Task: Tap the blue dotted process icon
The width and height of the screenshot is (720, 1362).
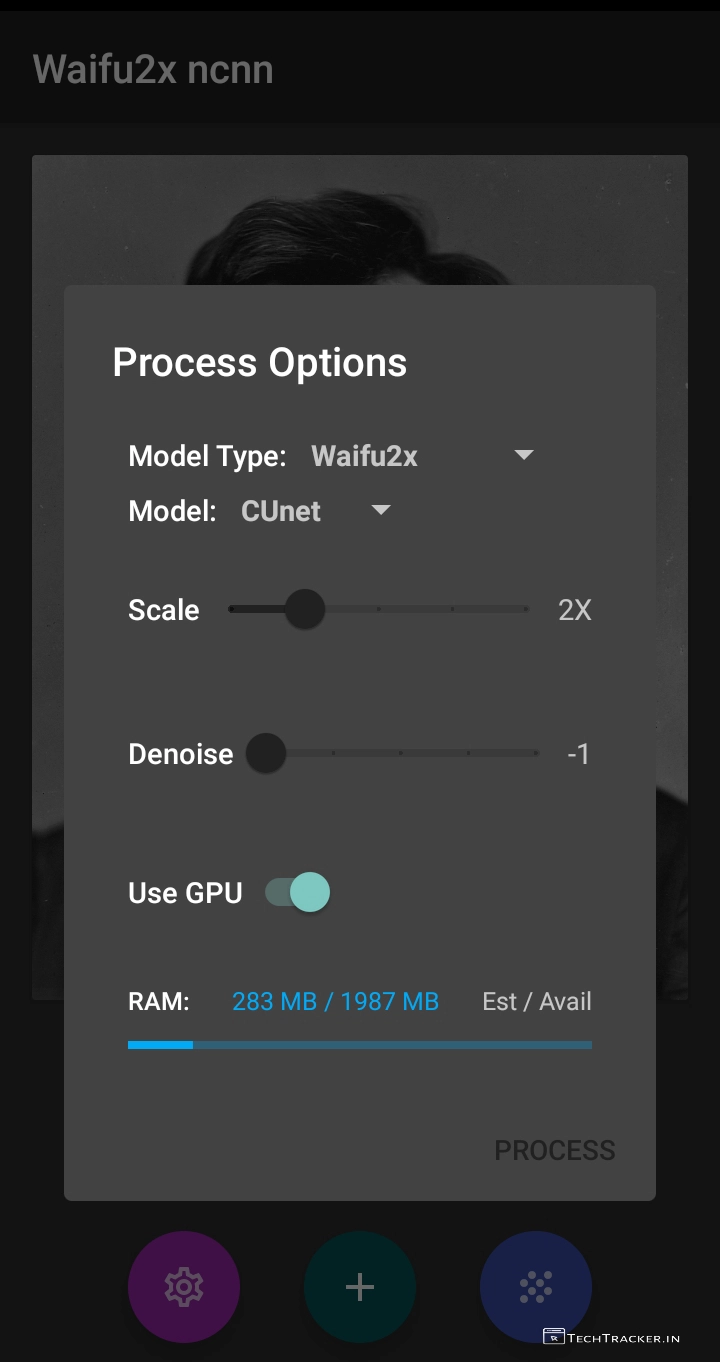Action: pos(536,1286)
